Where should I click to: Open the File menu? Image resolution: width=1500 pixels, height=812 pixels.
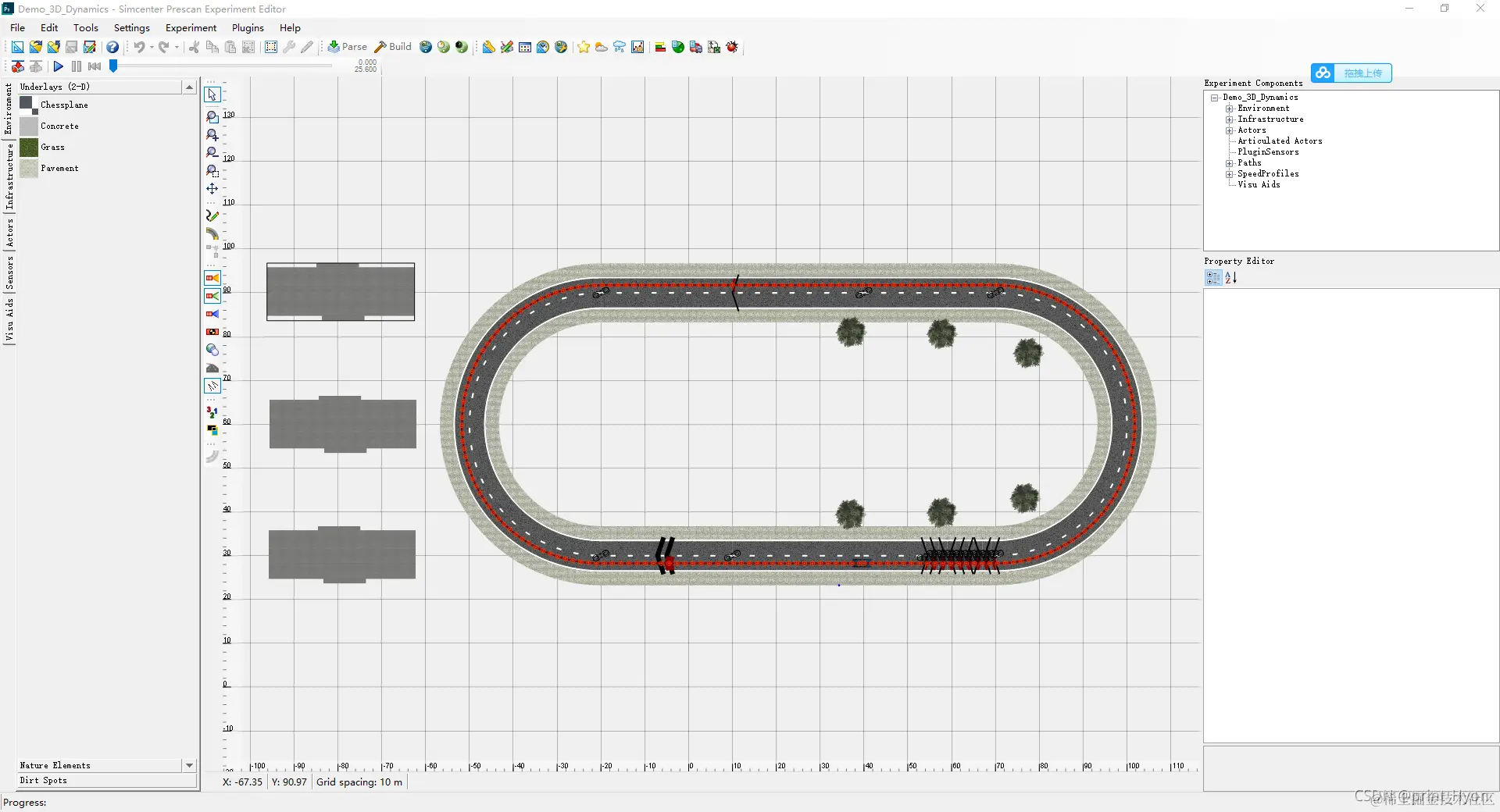17,27
